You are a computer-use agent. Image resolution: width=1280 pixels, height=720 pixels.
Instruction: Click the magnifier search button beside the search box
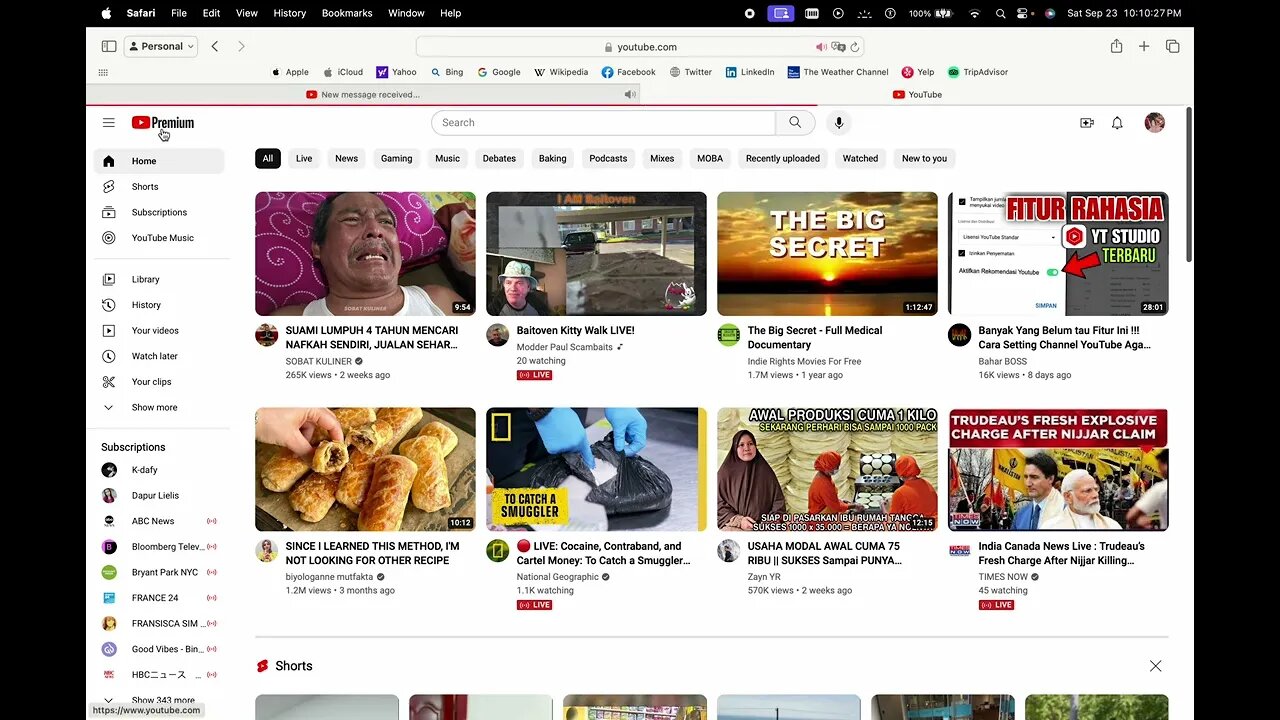click(795, 123)
